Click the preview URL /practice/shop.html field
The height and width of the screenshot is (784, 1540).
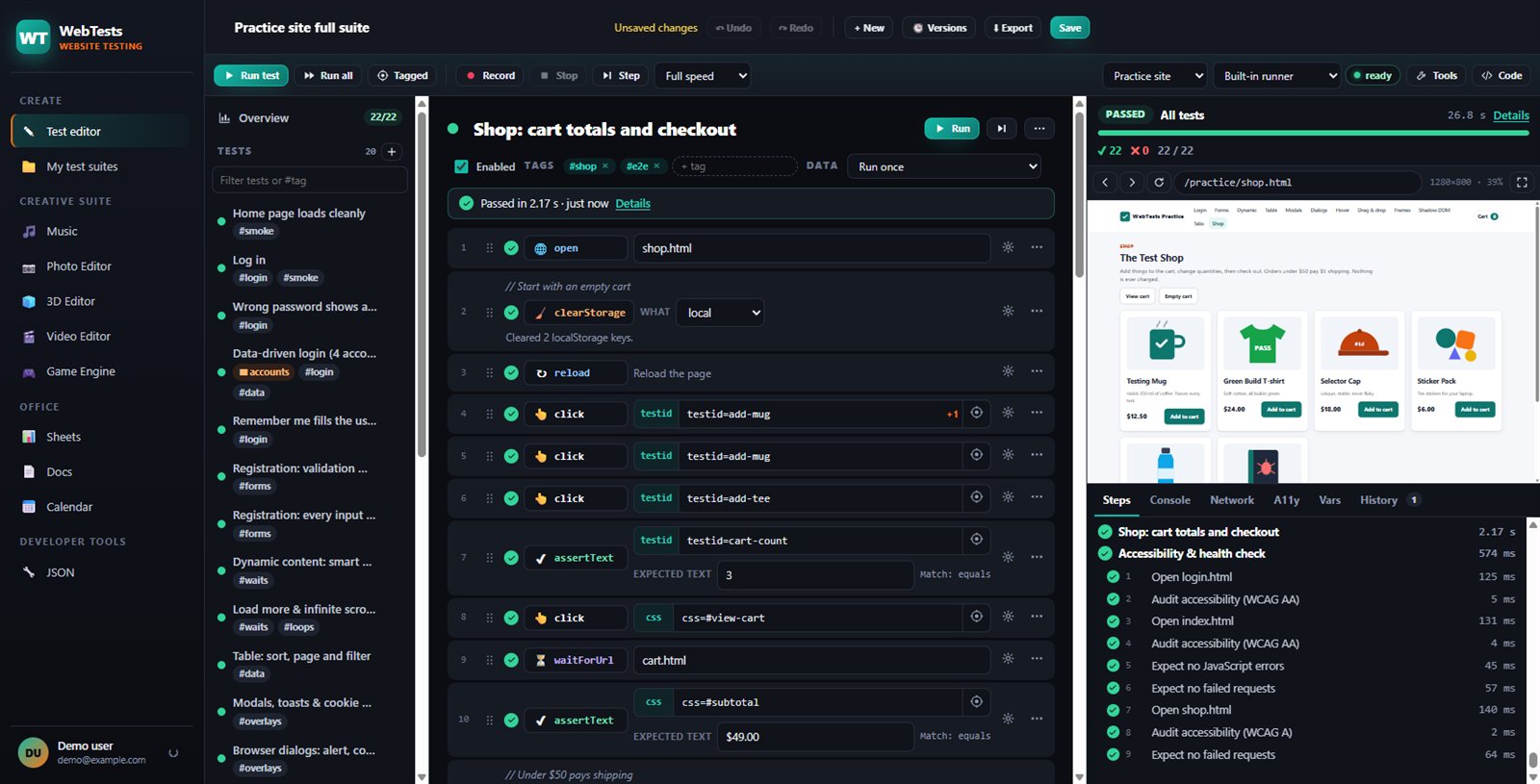tap(1296, 182)
